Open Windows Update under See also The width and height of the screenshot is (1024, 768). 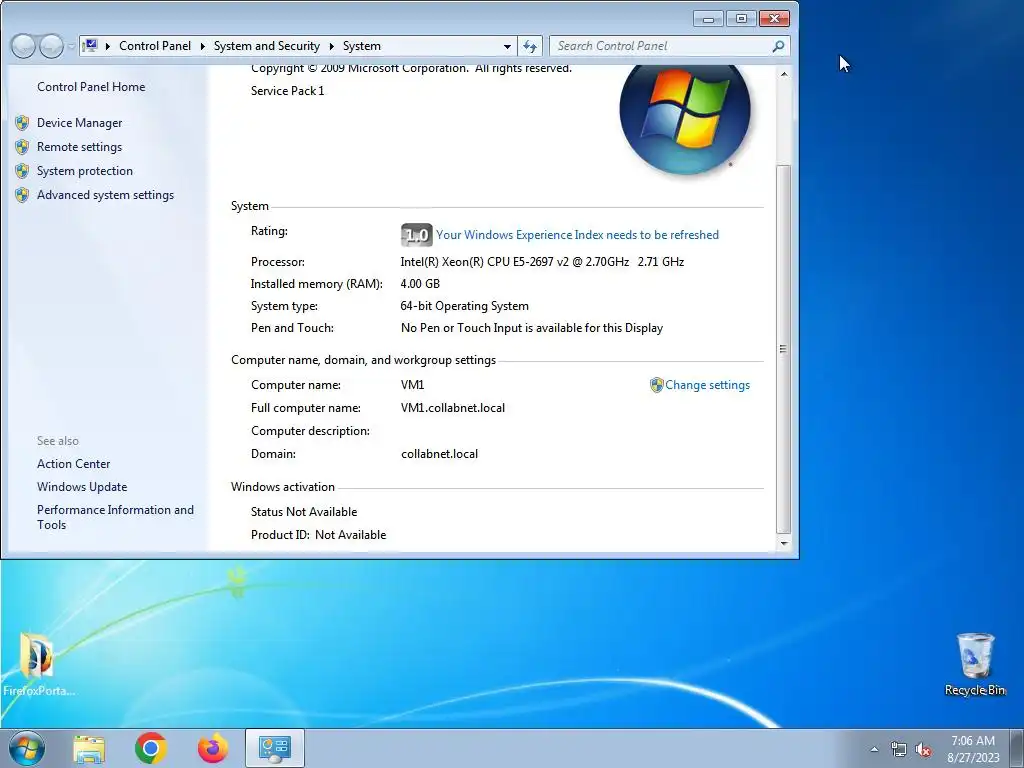pyautogui.click(x=82, y=487)
